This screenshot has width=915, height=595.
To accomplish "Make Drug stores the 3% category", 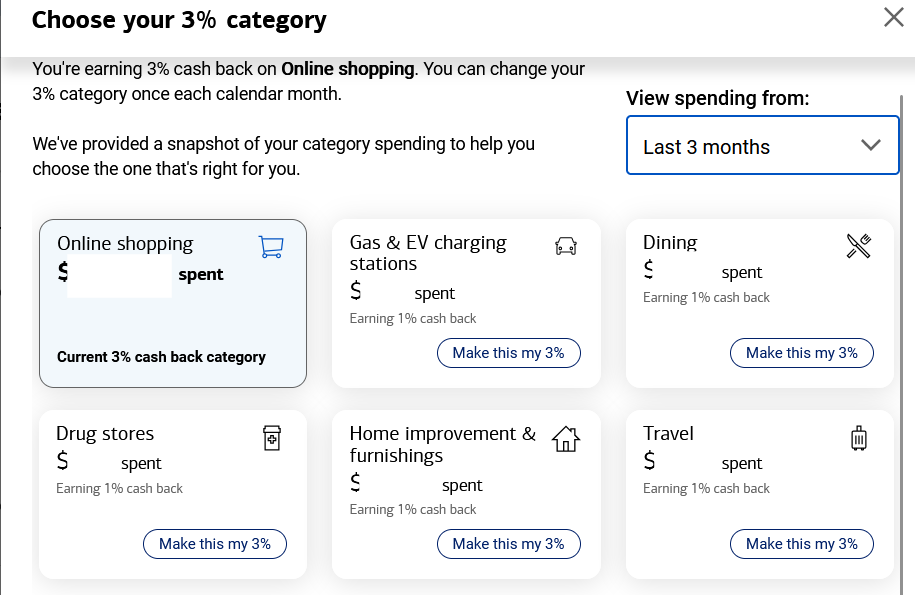I will (x=214, y=544).
